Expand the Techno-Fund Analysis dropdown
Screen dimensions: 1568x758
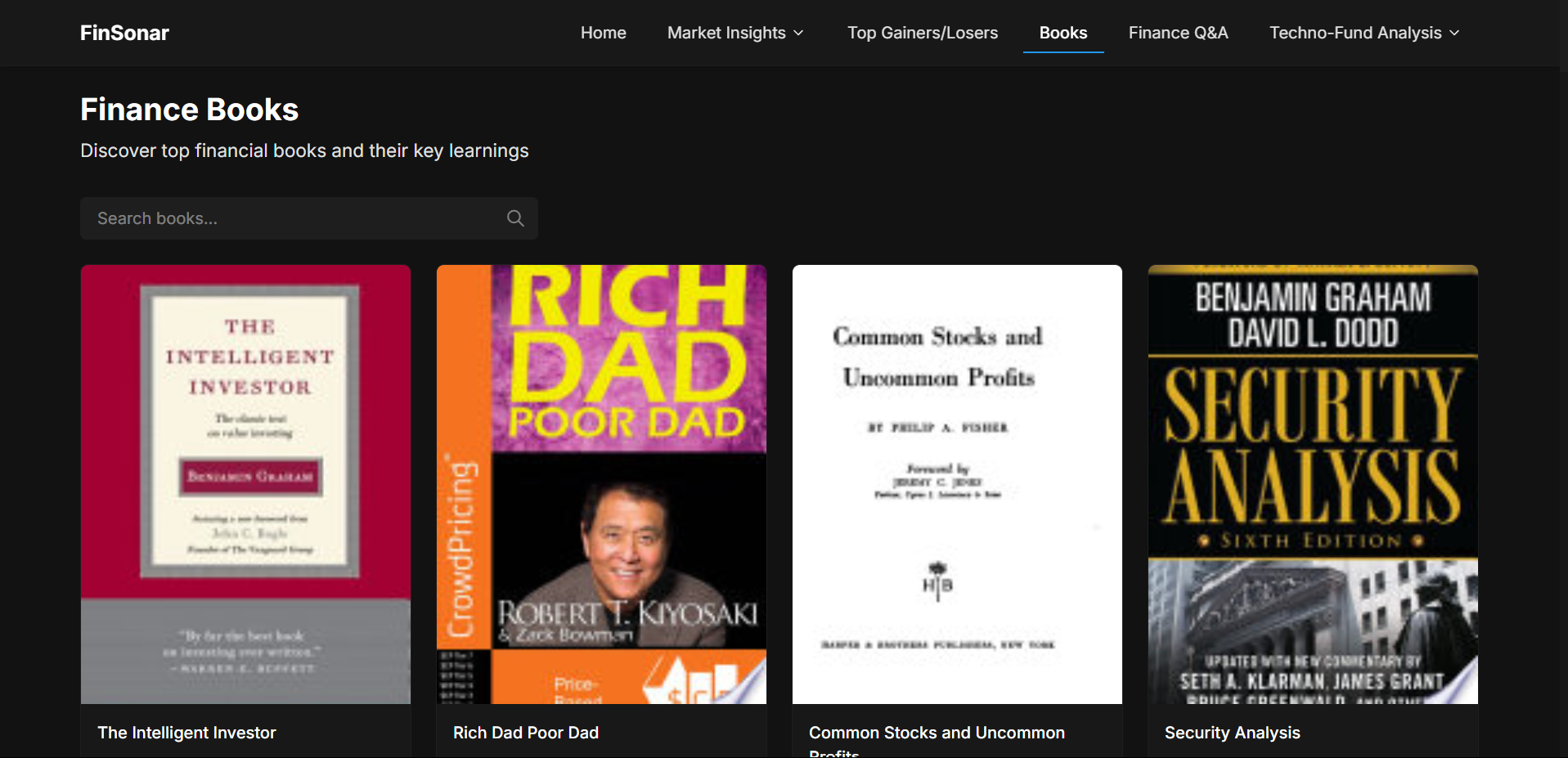coord(1364,33)
